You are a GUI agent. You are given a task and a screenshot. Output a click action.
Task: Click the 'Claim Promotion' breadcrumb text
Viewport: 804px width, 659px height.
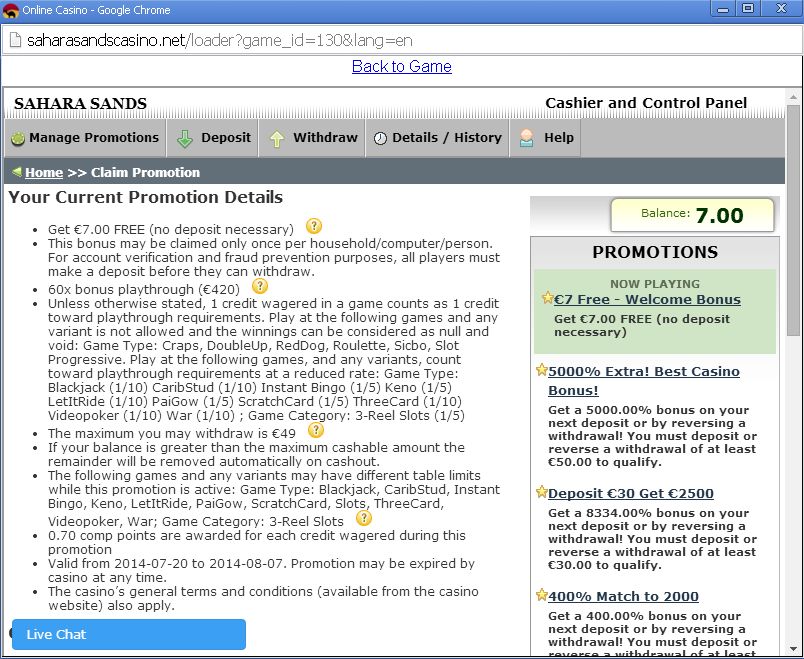(146, 172)
